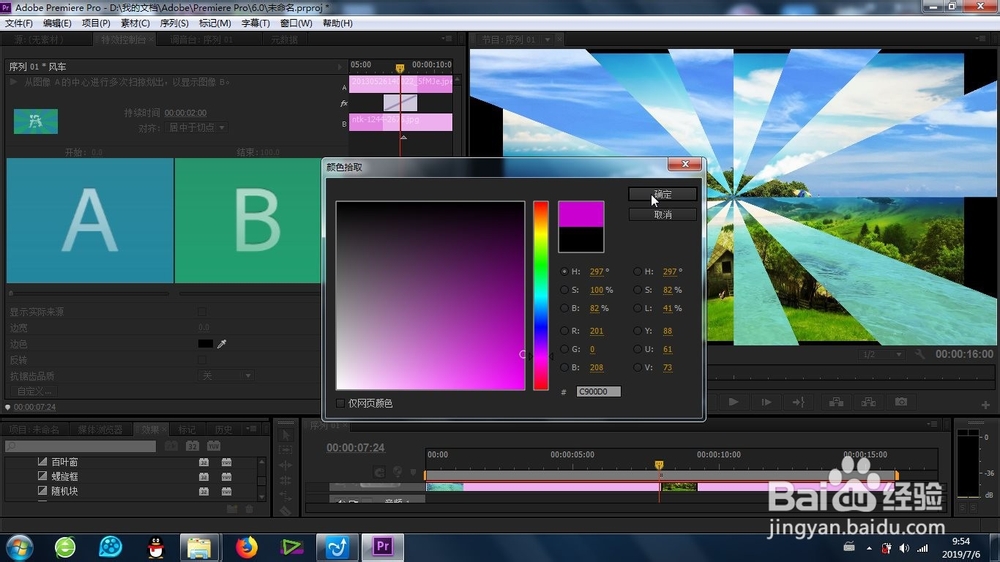Select the L 41% lightness radio button
The width and height of the screenshot is (1000, 562).
pos(638,309)
